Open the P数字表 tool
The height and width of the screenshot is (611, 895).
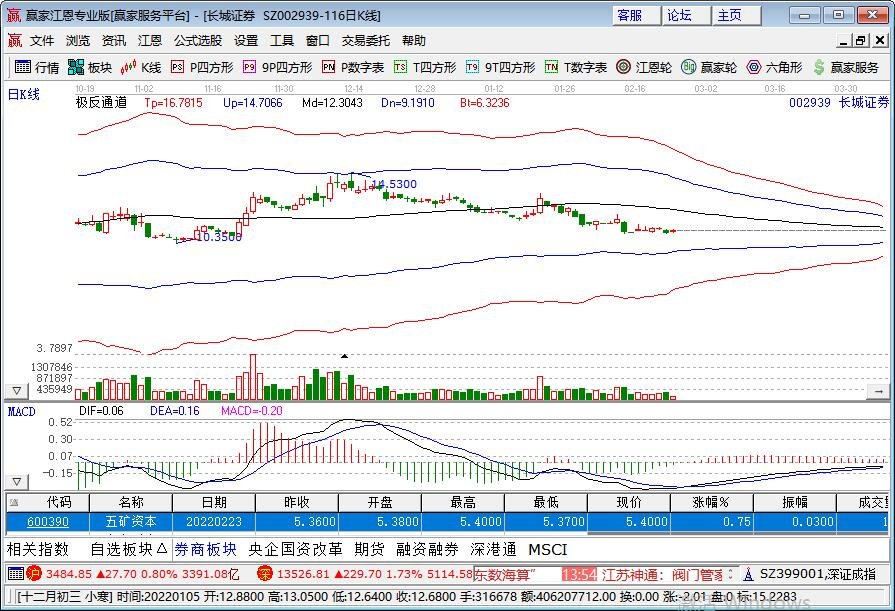(x=353, y=67)
